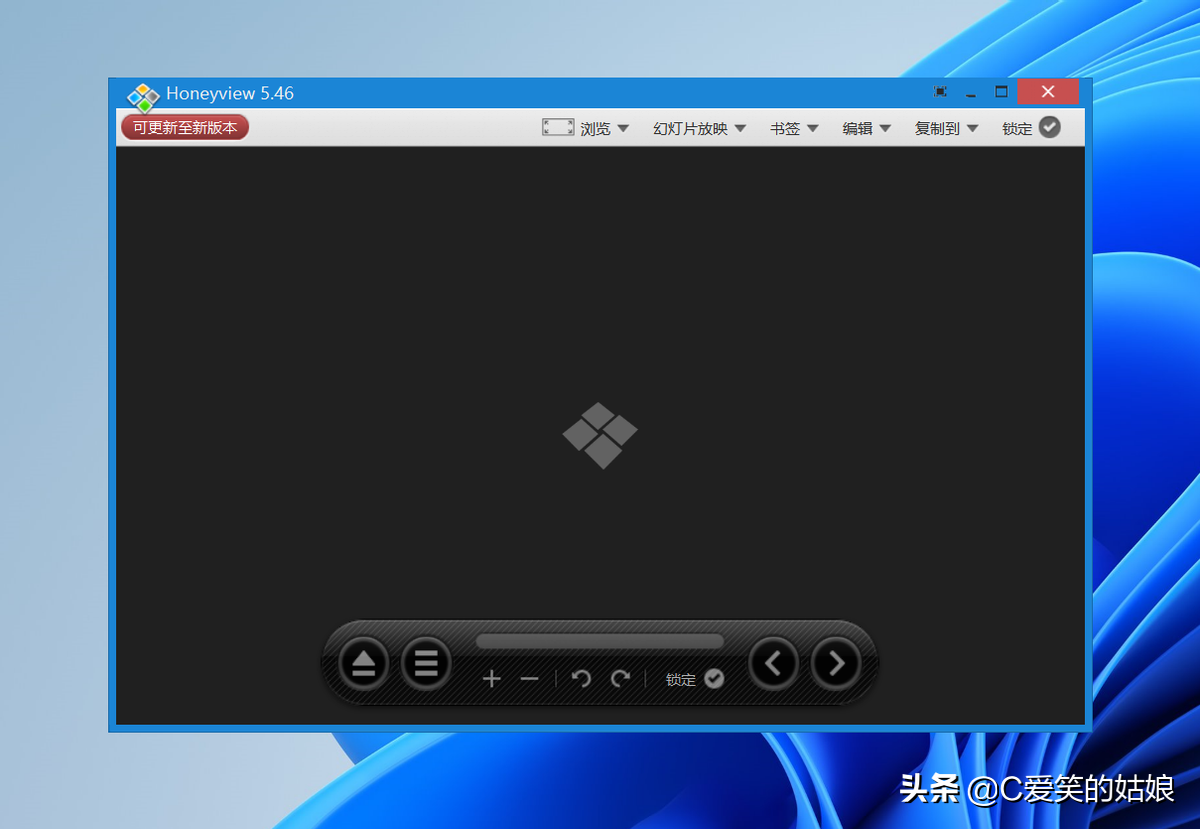Viewport: 1200px width, 829px height.
Task: Click the 可更新至新版本 update button
Action: tap(185, 128)
